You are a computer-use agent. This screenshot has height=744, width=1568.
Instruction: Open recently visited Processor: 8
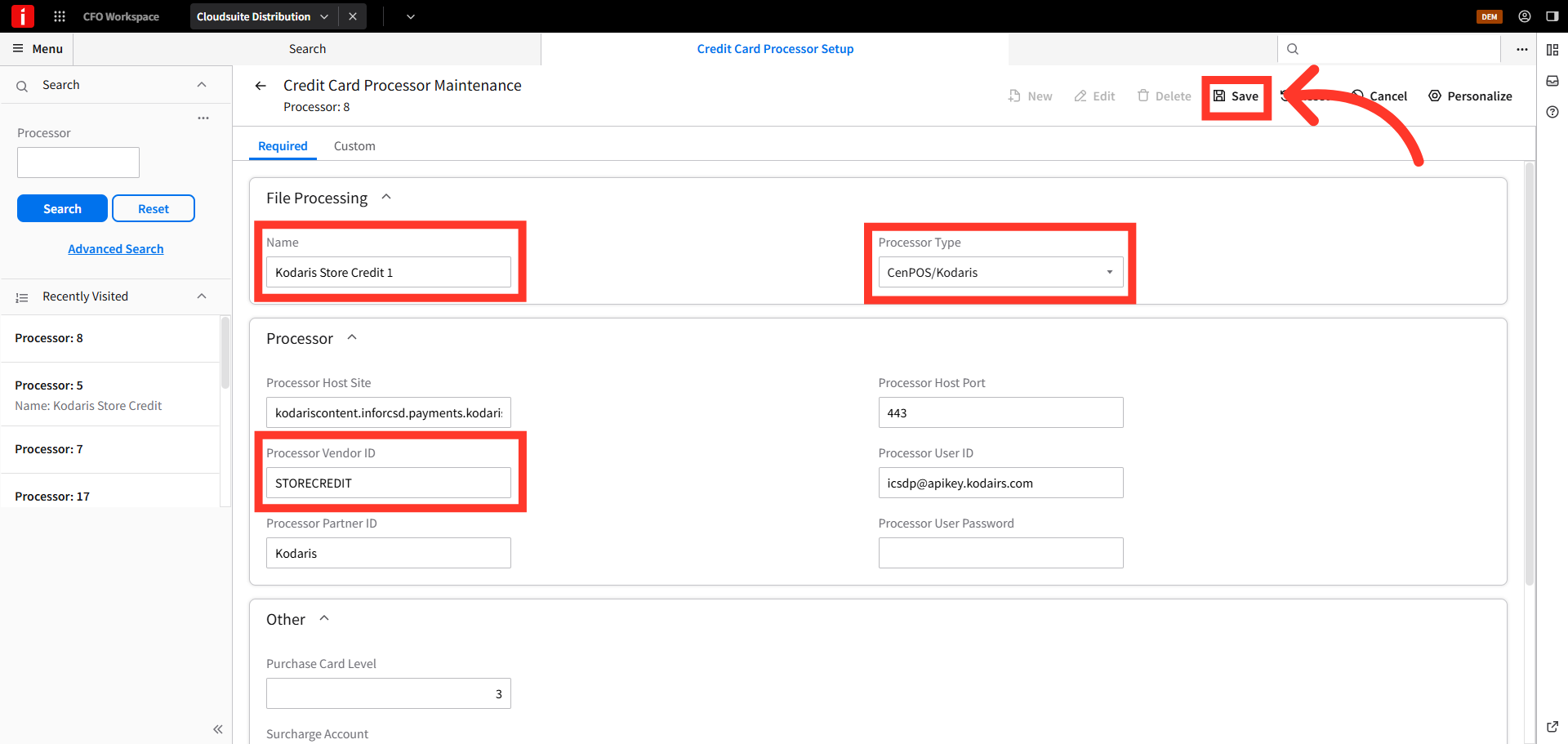pos(110,338)
